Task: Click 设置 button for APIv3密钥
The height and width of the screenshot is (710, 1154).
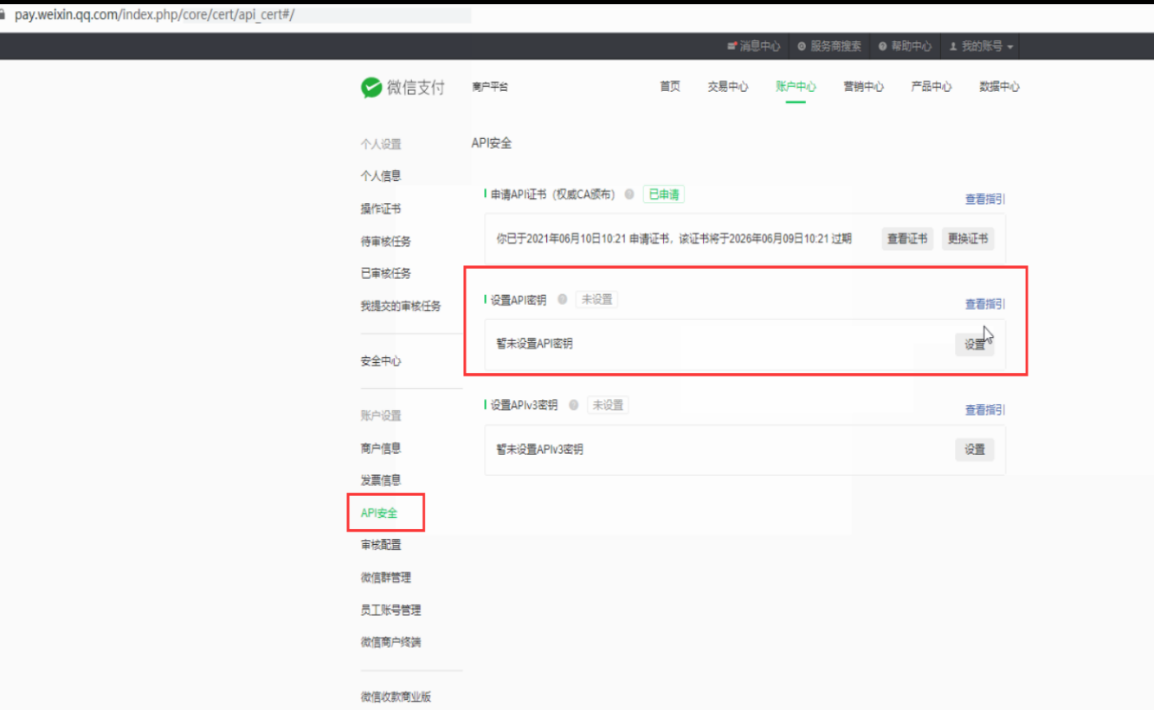Action: pyautogui.click(x=974, y=450)
